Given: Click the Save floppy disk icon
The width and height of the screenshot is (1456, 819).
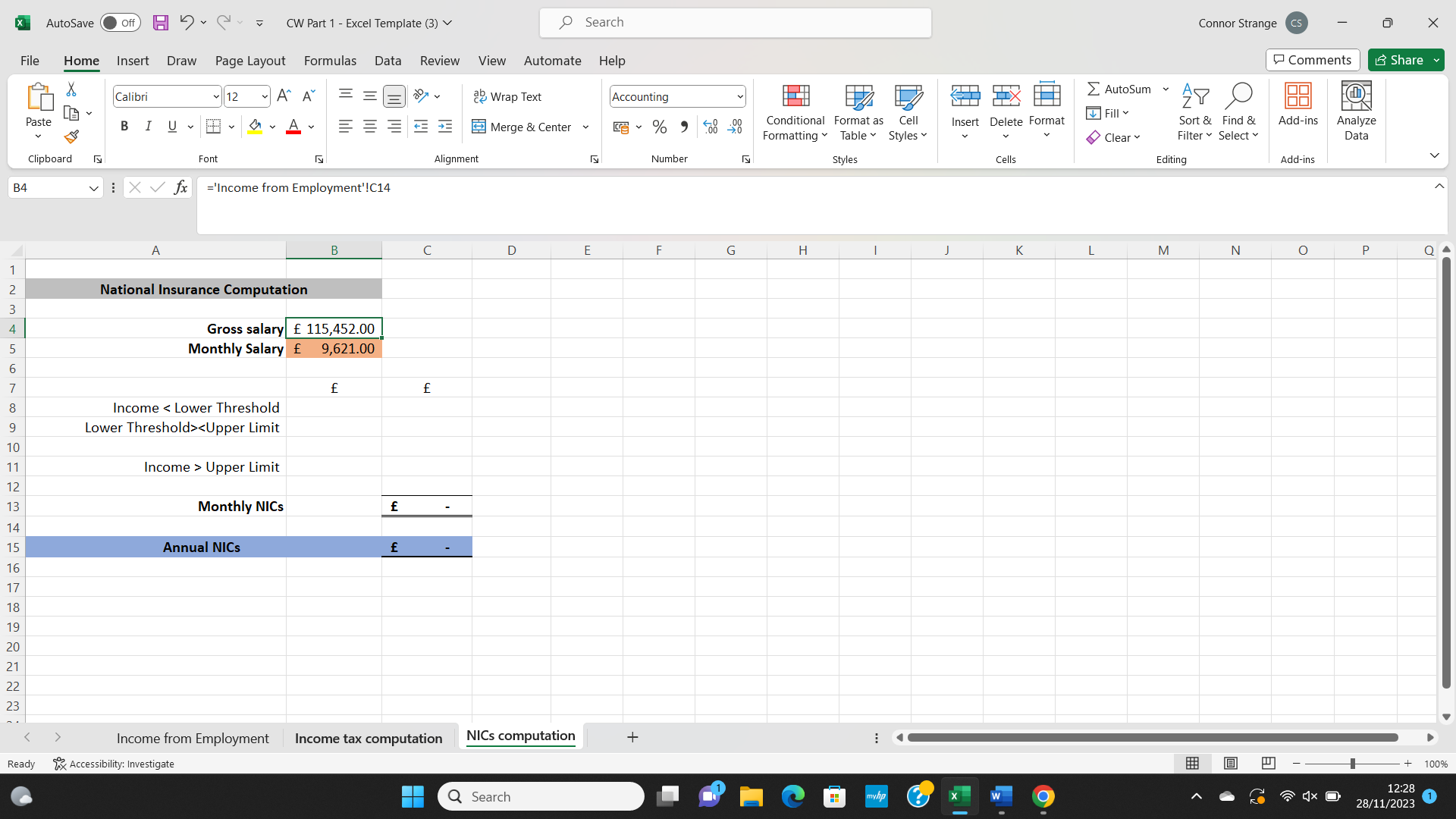Looking at the screenshot, I should [160, 23].
